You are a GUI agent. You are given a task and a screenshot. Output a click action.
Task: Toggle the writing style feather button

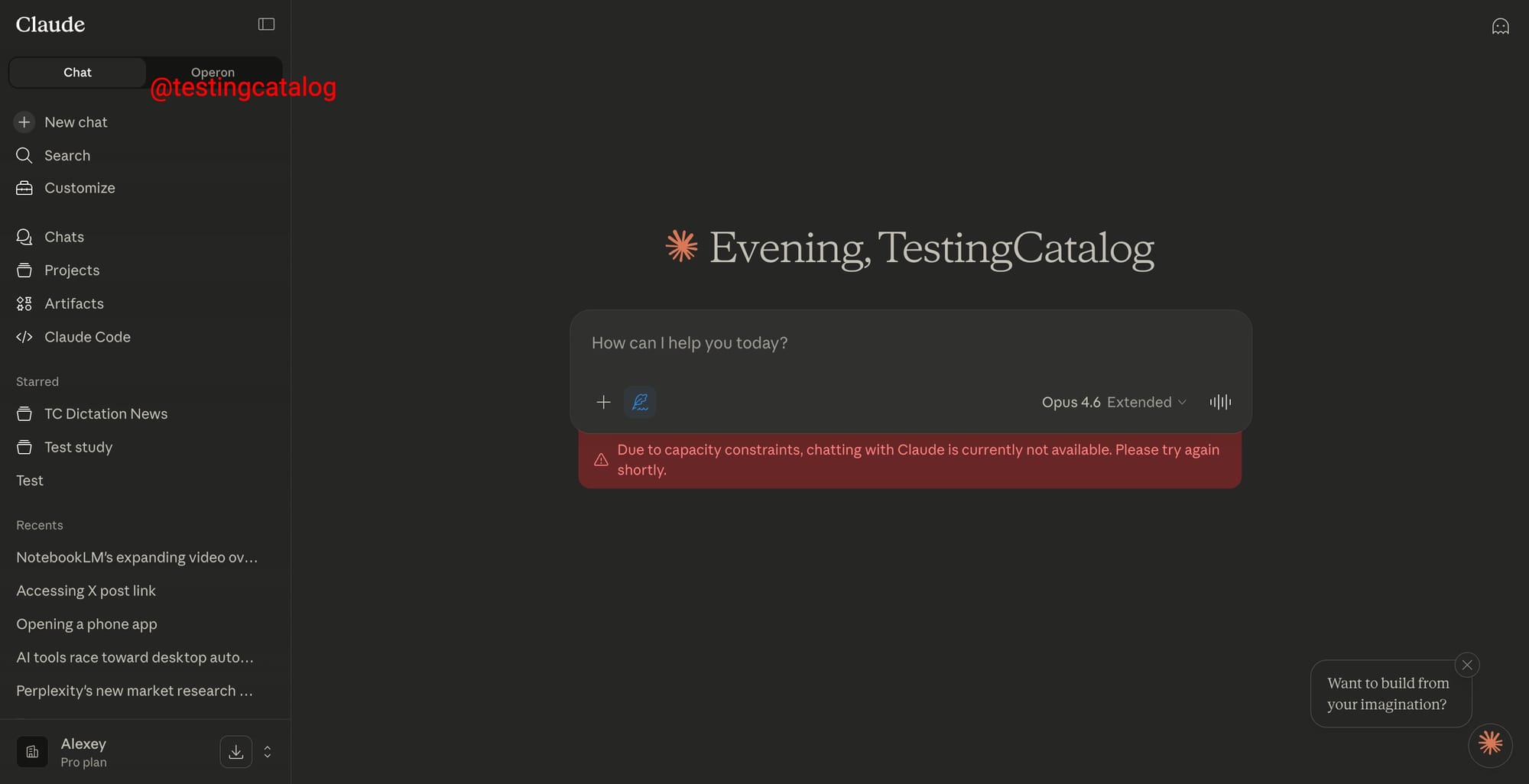tap(640, 402)
